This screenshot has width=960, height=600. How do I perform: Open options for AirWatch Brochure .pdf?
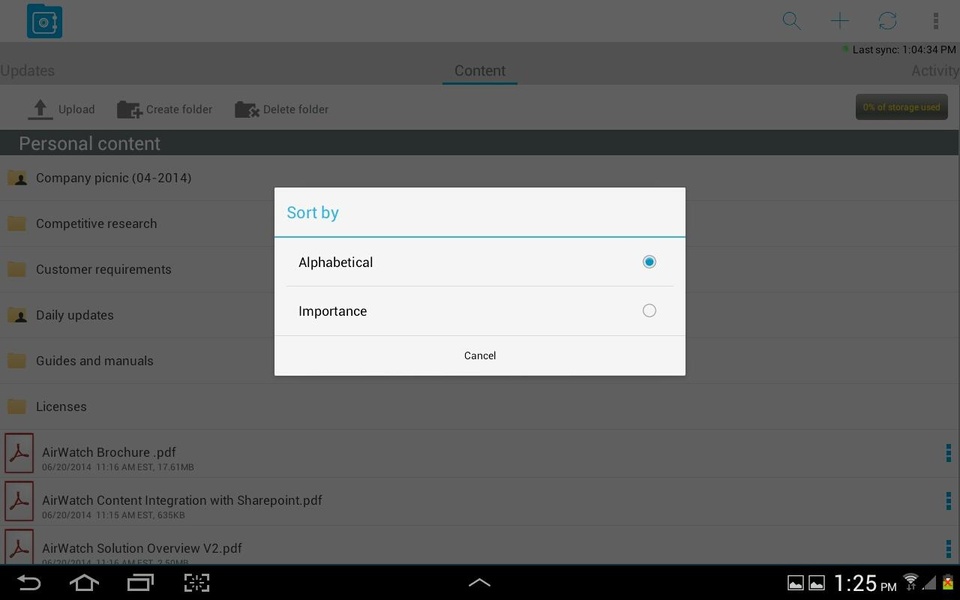coord(948,453)
